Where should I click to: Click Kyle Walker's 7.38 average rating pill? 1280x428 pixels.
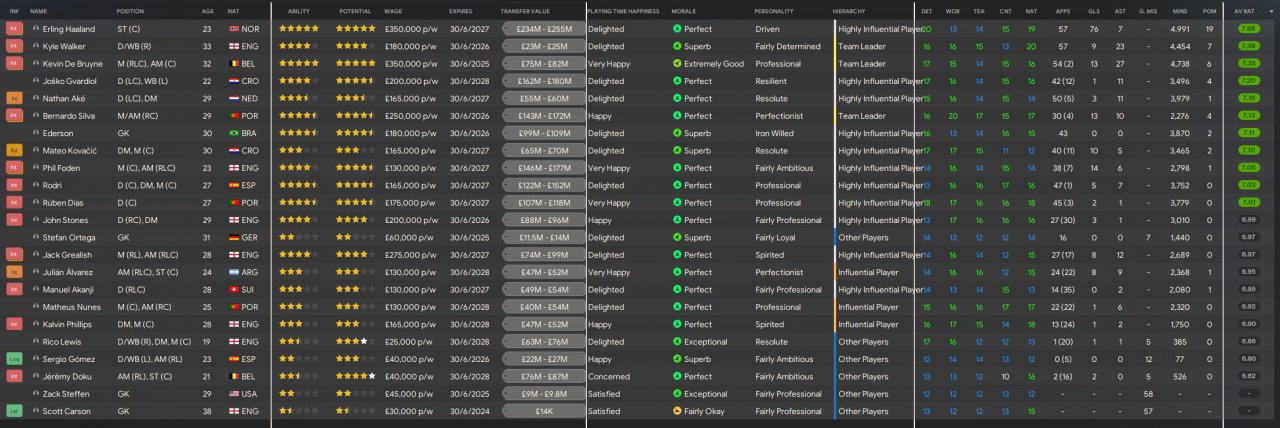(x=1247, y=46)
